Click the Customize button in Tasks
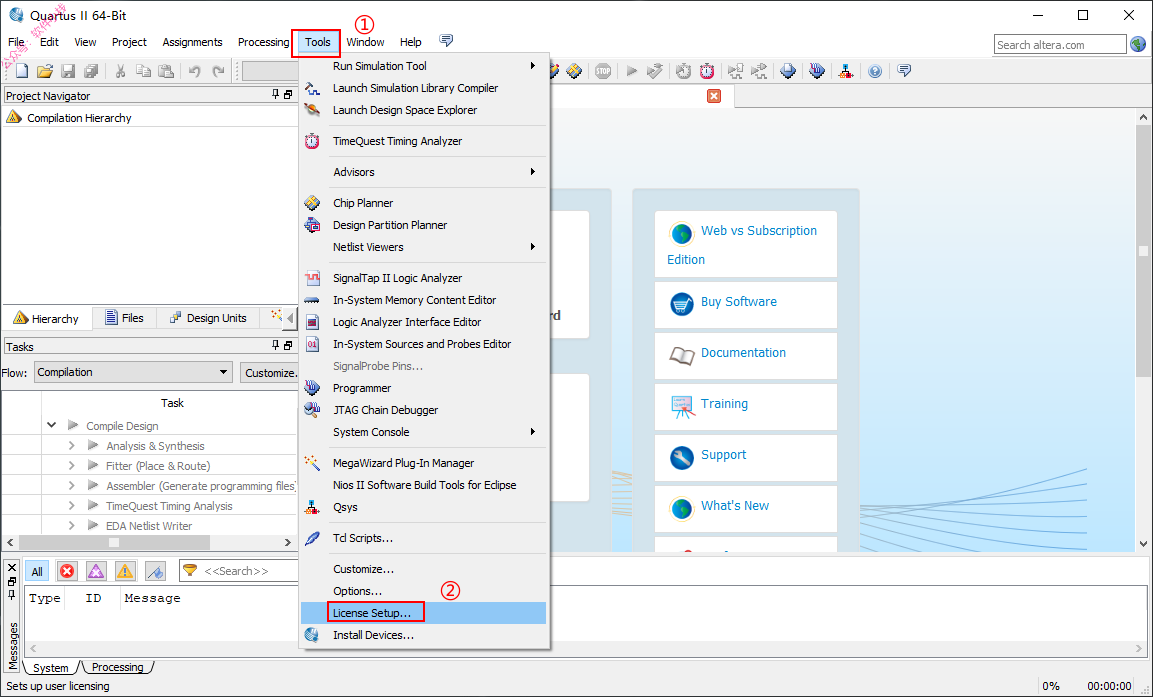The height and width of the screenshot is (697, 1153). (x=270, y=373)
